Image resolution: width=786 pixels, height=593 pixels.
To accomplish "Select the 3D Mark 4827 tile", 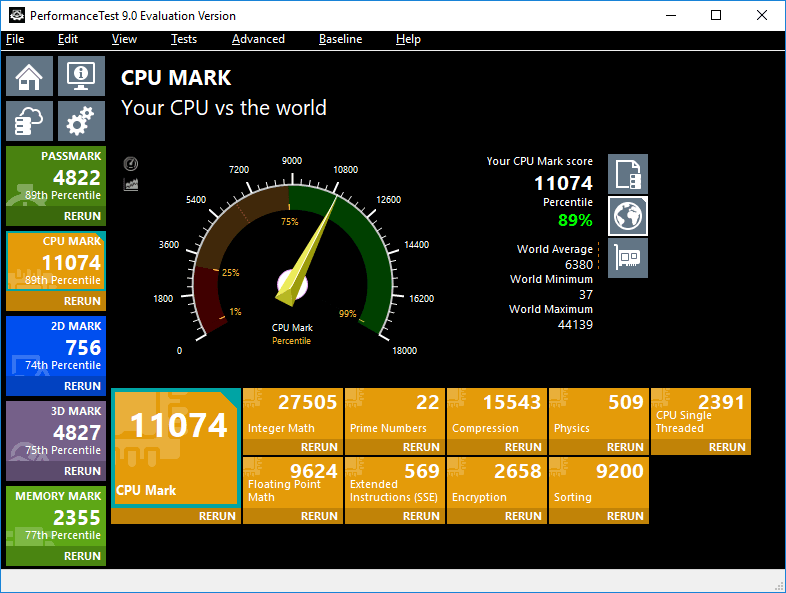I will [x=56, y=431].
